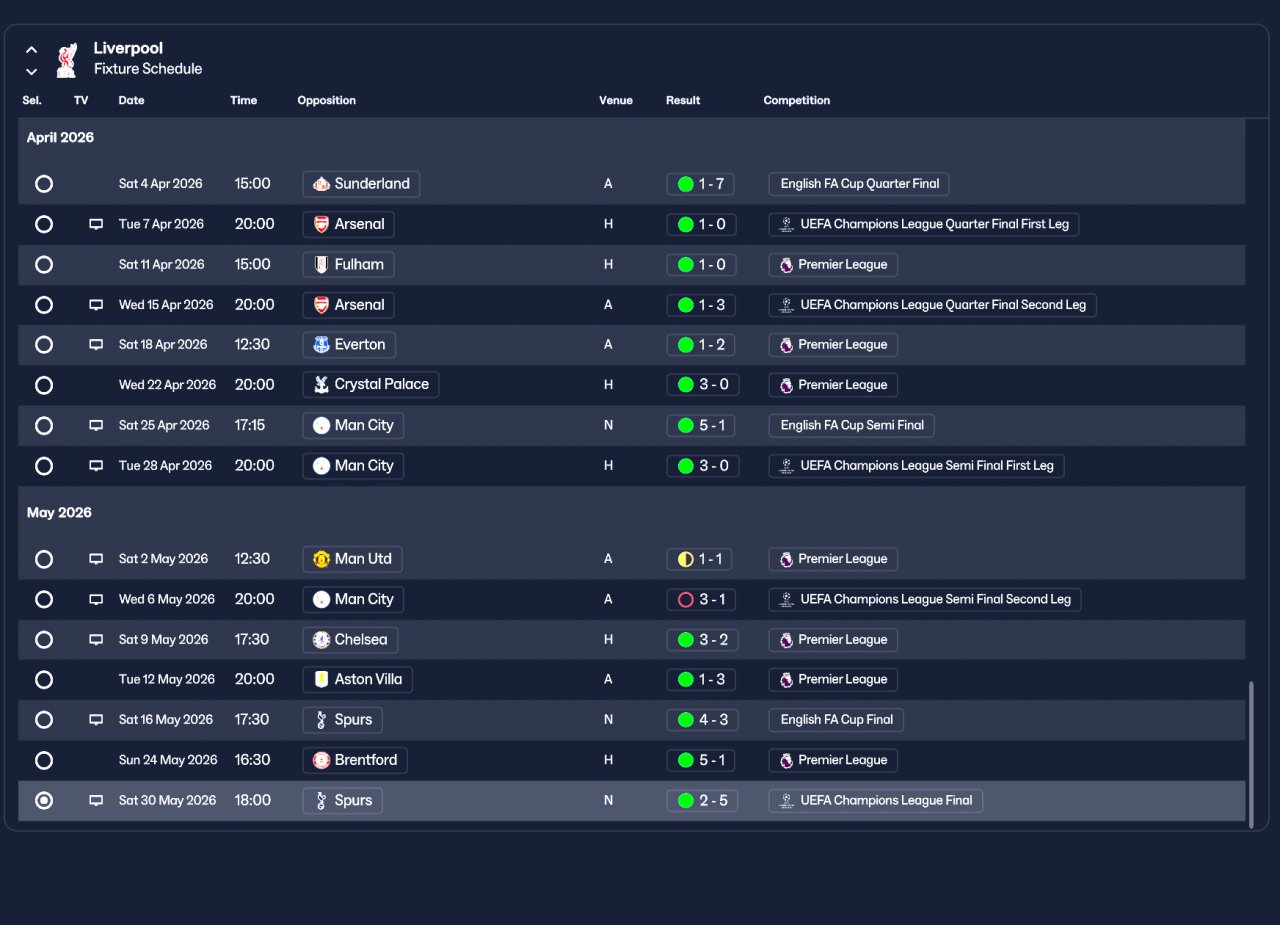Screen dimensions: 1280x925
Task: Click the TV icon for Everton fixture
Action: tap(96, 344)
